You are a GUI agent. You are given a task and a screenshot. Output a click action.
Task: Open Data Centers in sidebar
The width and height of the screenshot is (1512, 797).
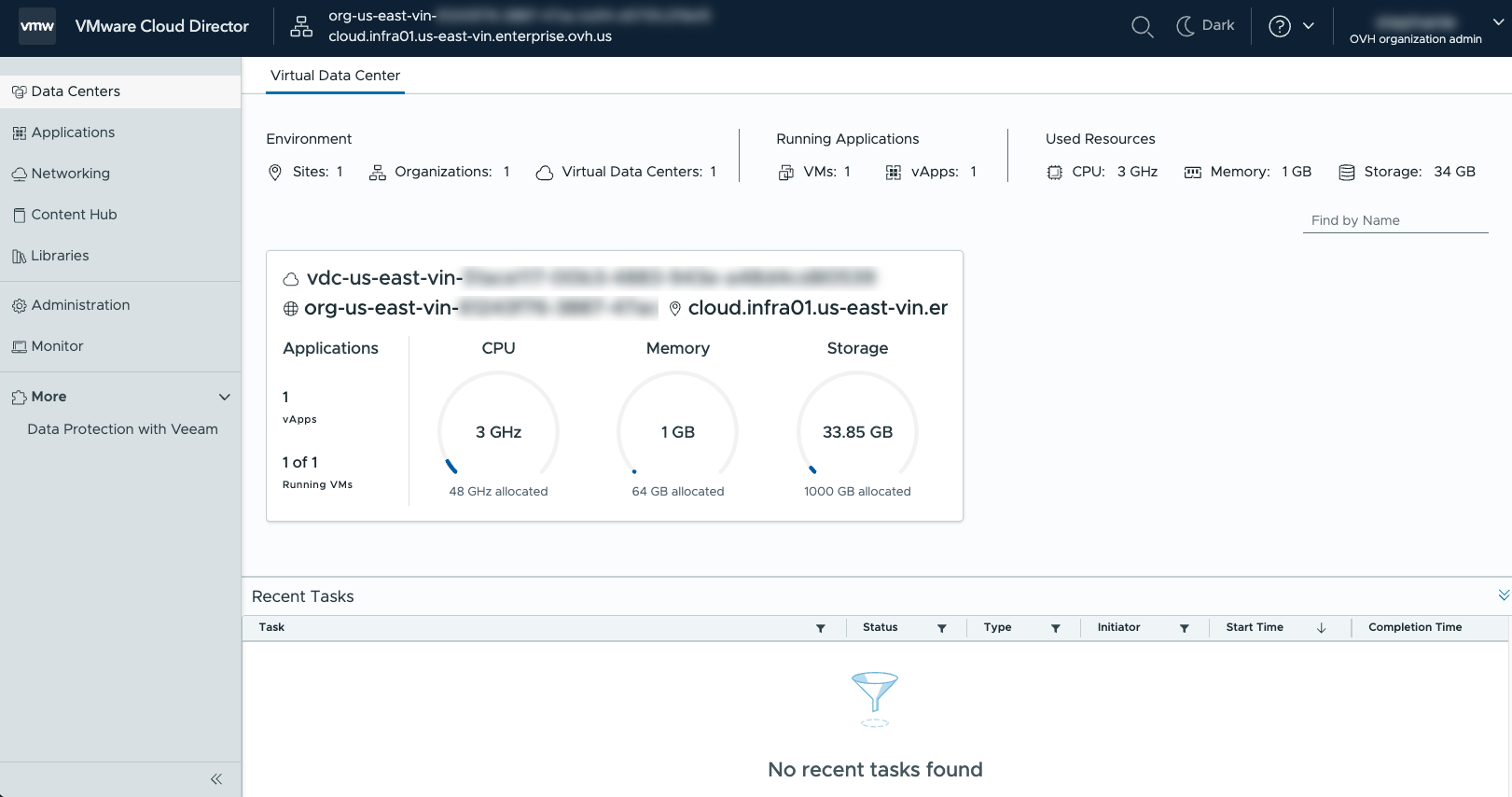click(120, 91)
